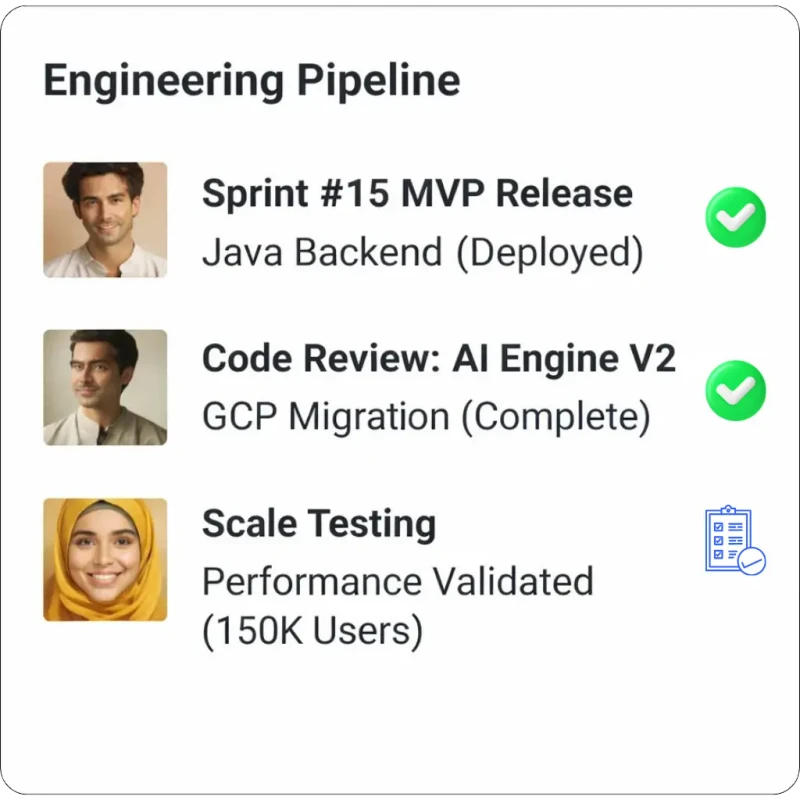
Task: Click the Engineering Pipeline heading
Action: coord(252,81)
